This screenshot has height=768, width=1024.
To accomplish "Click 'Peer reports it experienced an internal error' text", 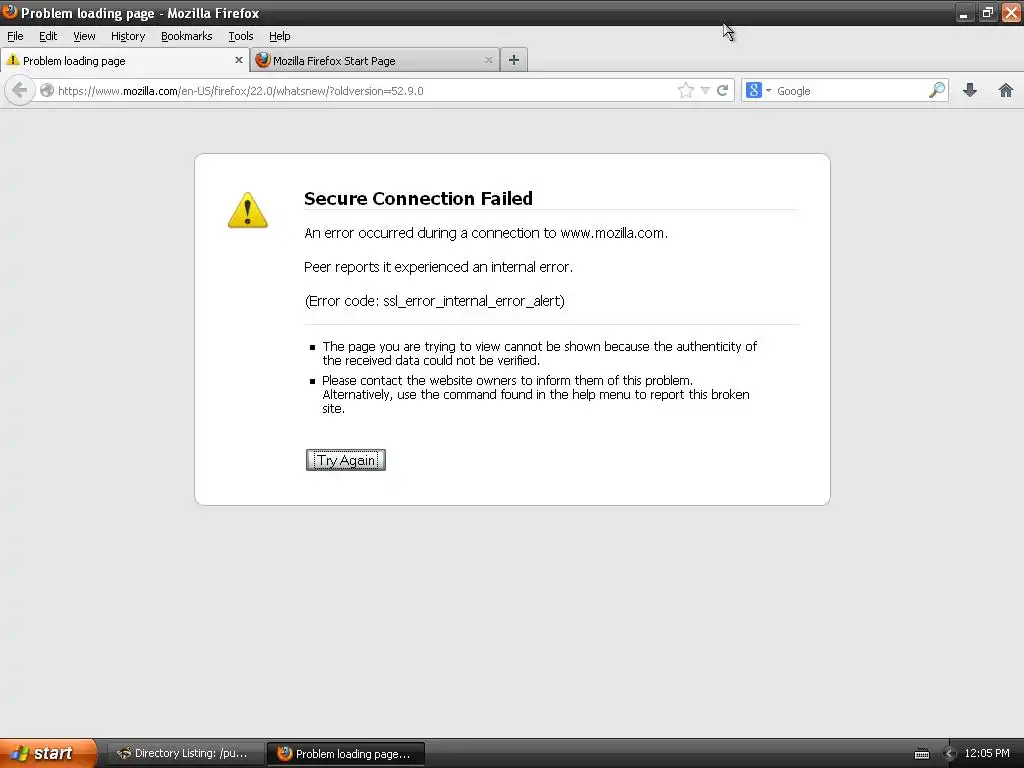I will click(438, 267).
